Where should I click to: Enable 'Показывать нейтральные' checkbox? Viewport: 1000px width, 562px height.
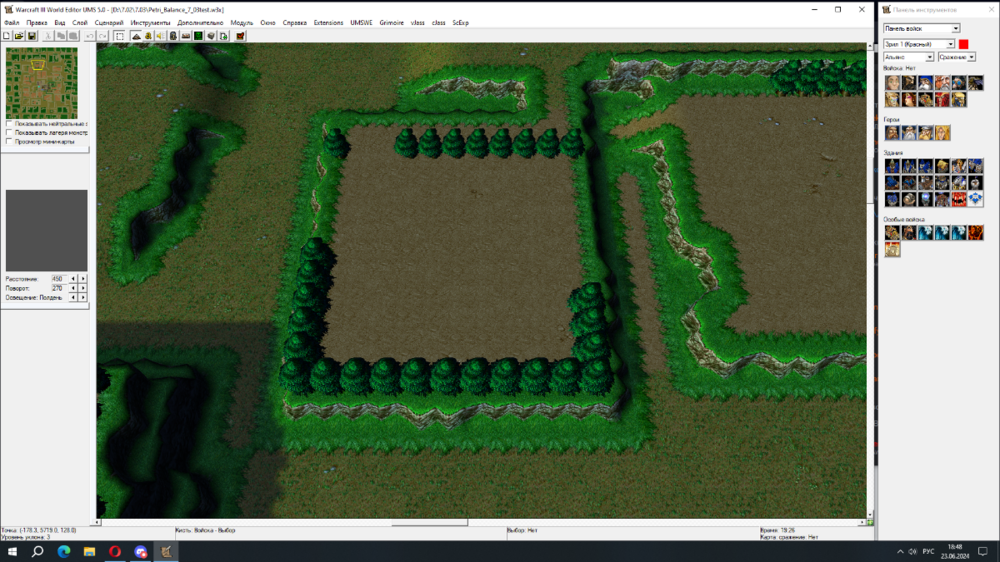(x=9, y=124)
